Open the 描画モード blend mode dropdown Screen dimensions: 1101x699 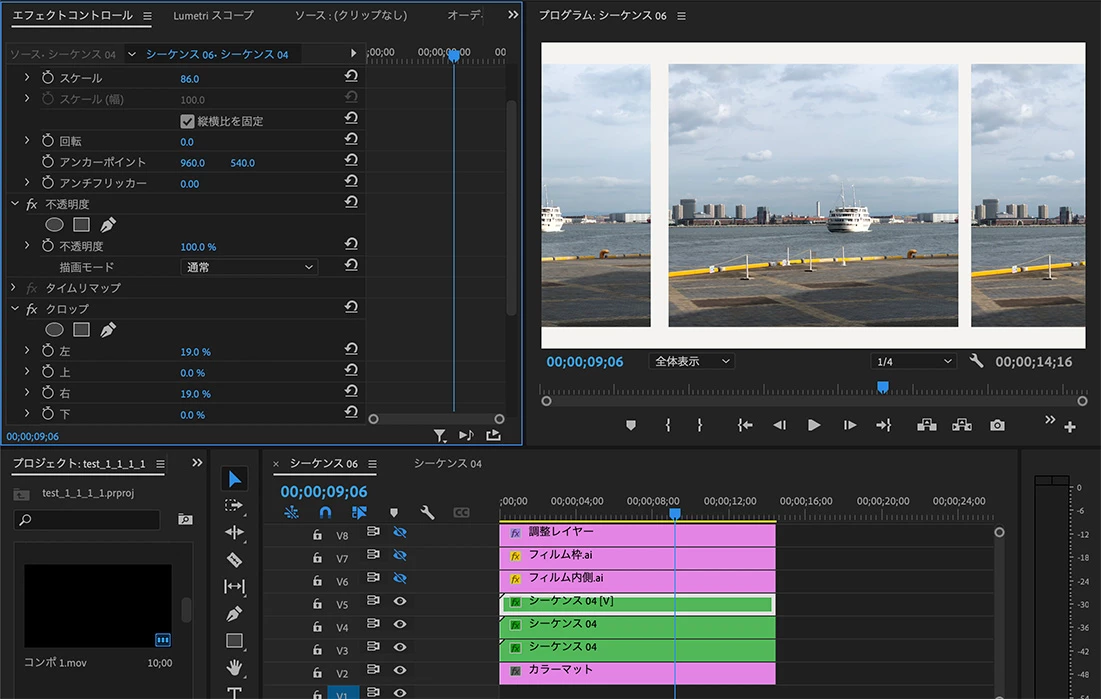tap(249, 267)
